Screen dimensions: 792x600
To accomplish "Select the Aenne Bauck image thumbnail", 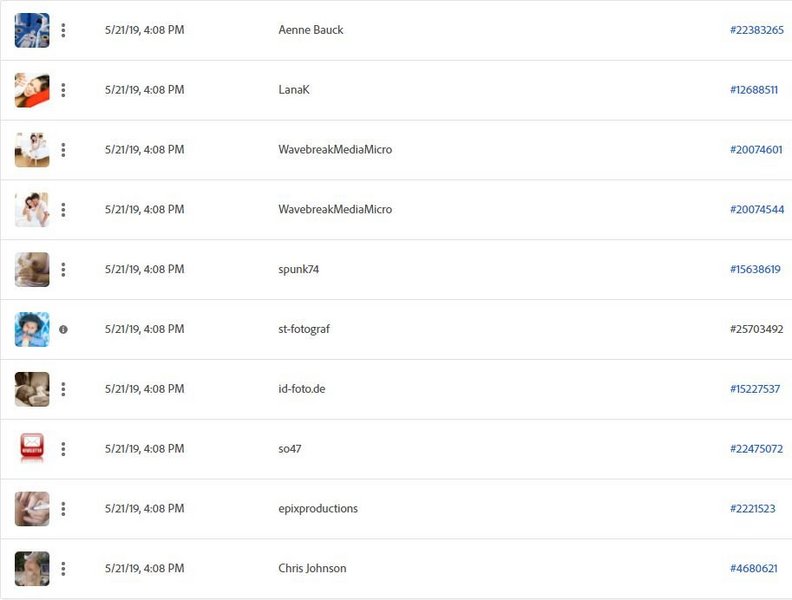I will [x=32, y=30].
